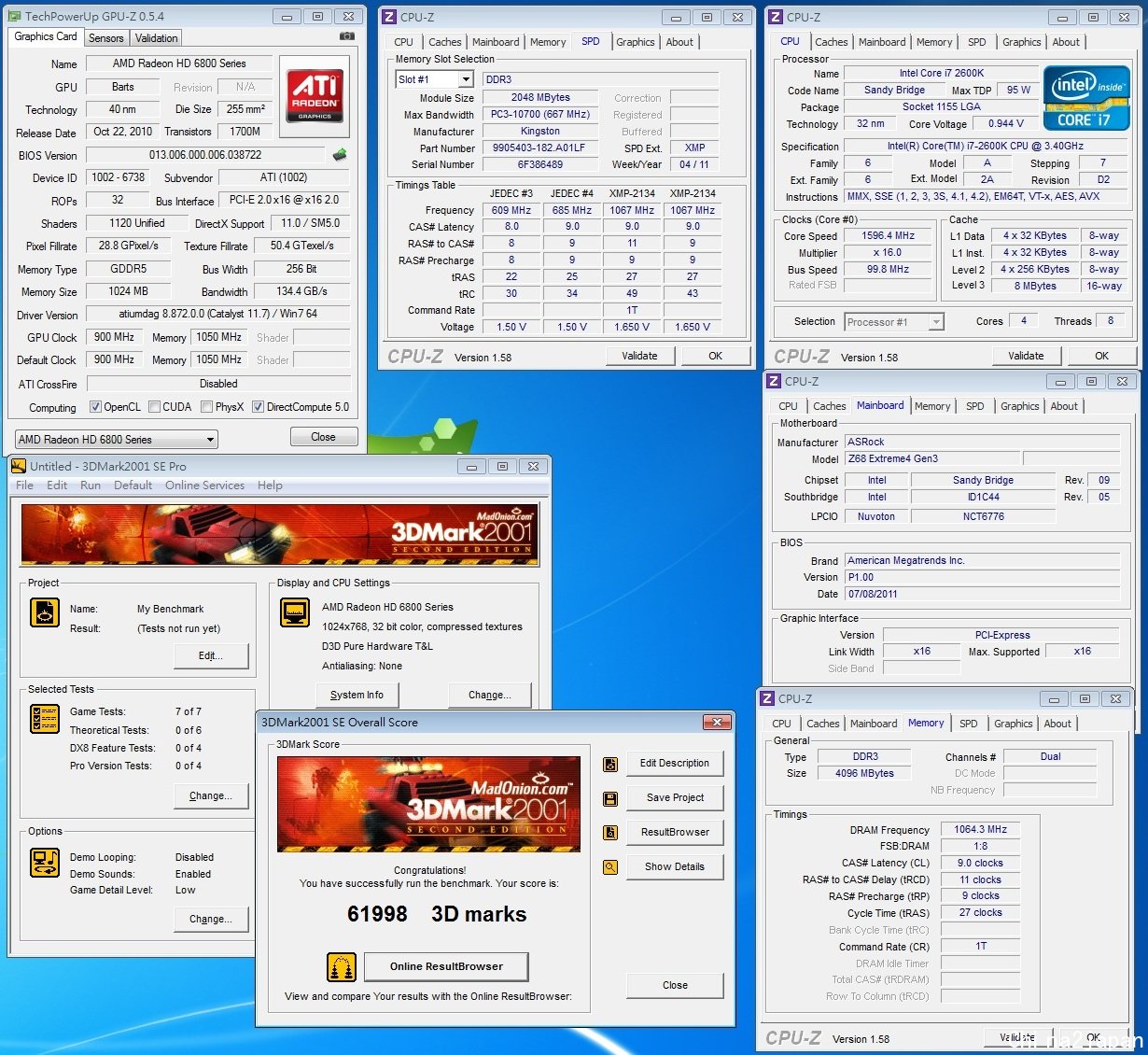1148x1055 pixels.
Task: Click the GPU-Z screenshot camera icon
Action: tap(347, 36)
